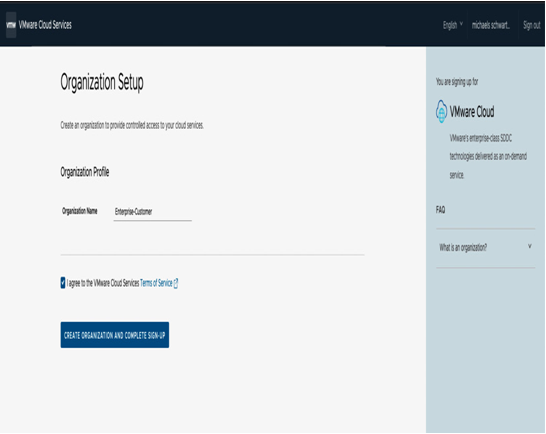Click the FAQ heading in sidebar
Viewport: 546px width, 434px height.
[440, 210]
